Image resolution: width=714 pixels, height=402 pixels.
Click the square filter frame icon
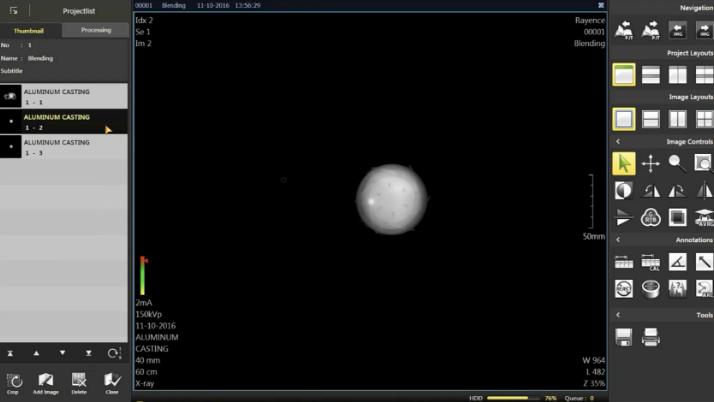(678, 217)
